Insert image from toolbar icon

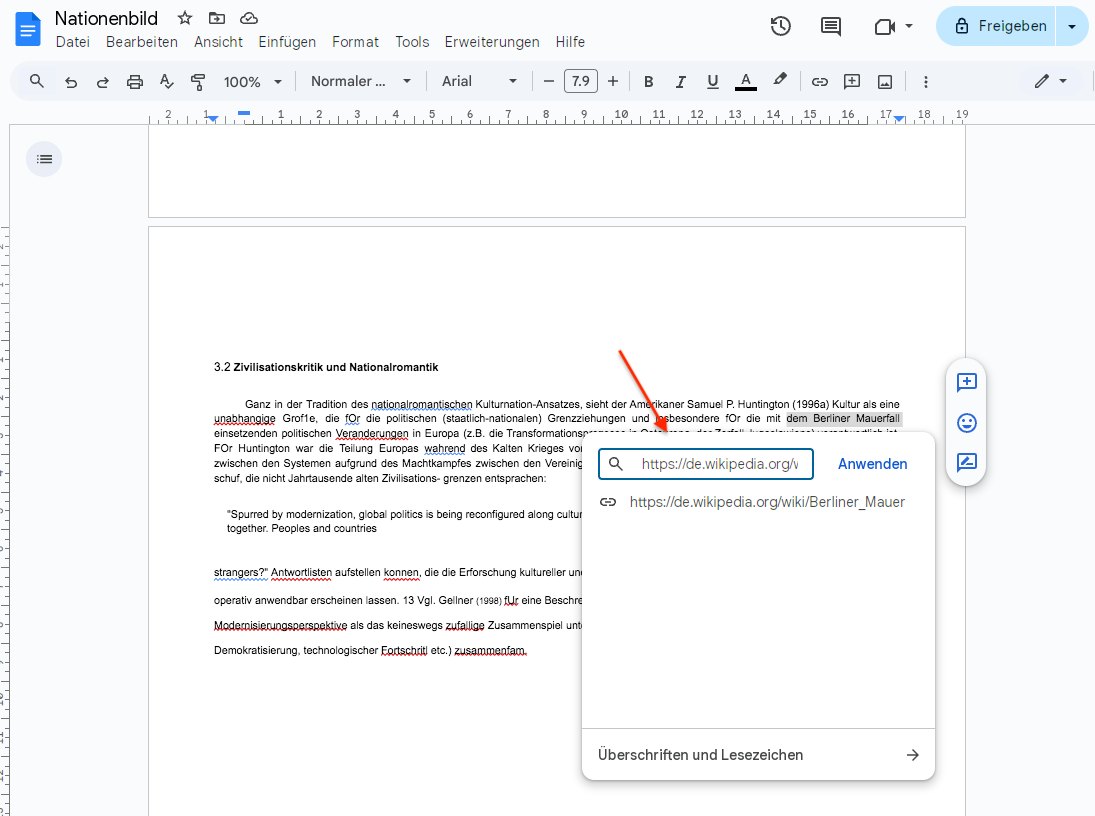tap(885, 82)
